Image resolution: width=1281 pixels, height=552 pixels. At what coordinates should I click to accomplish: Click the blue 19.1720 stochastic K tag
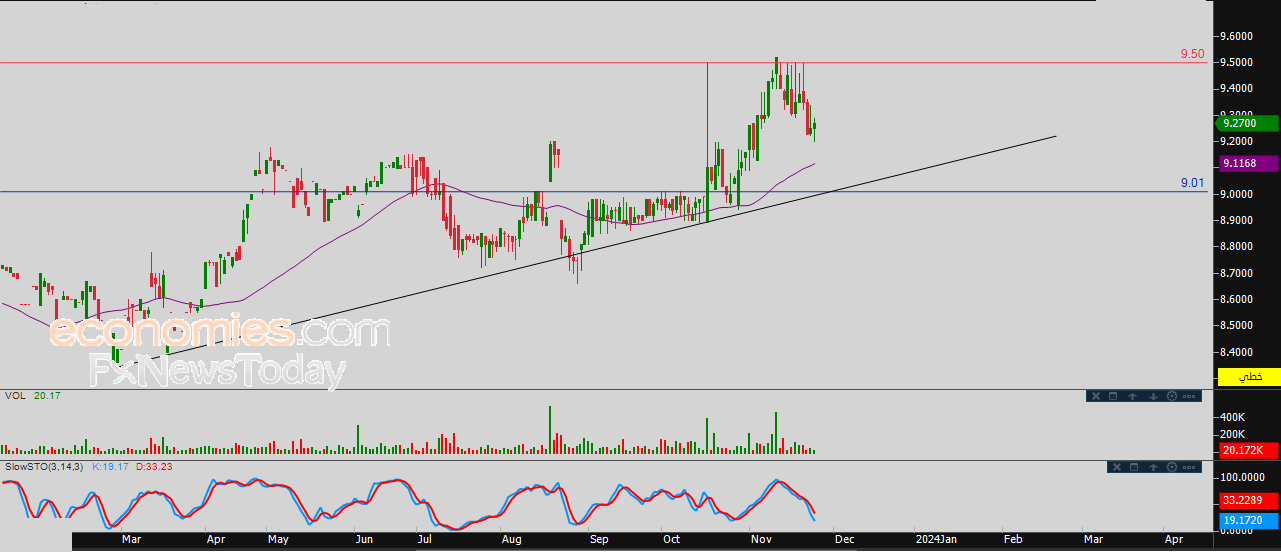pos(1248,521)
